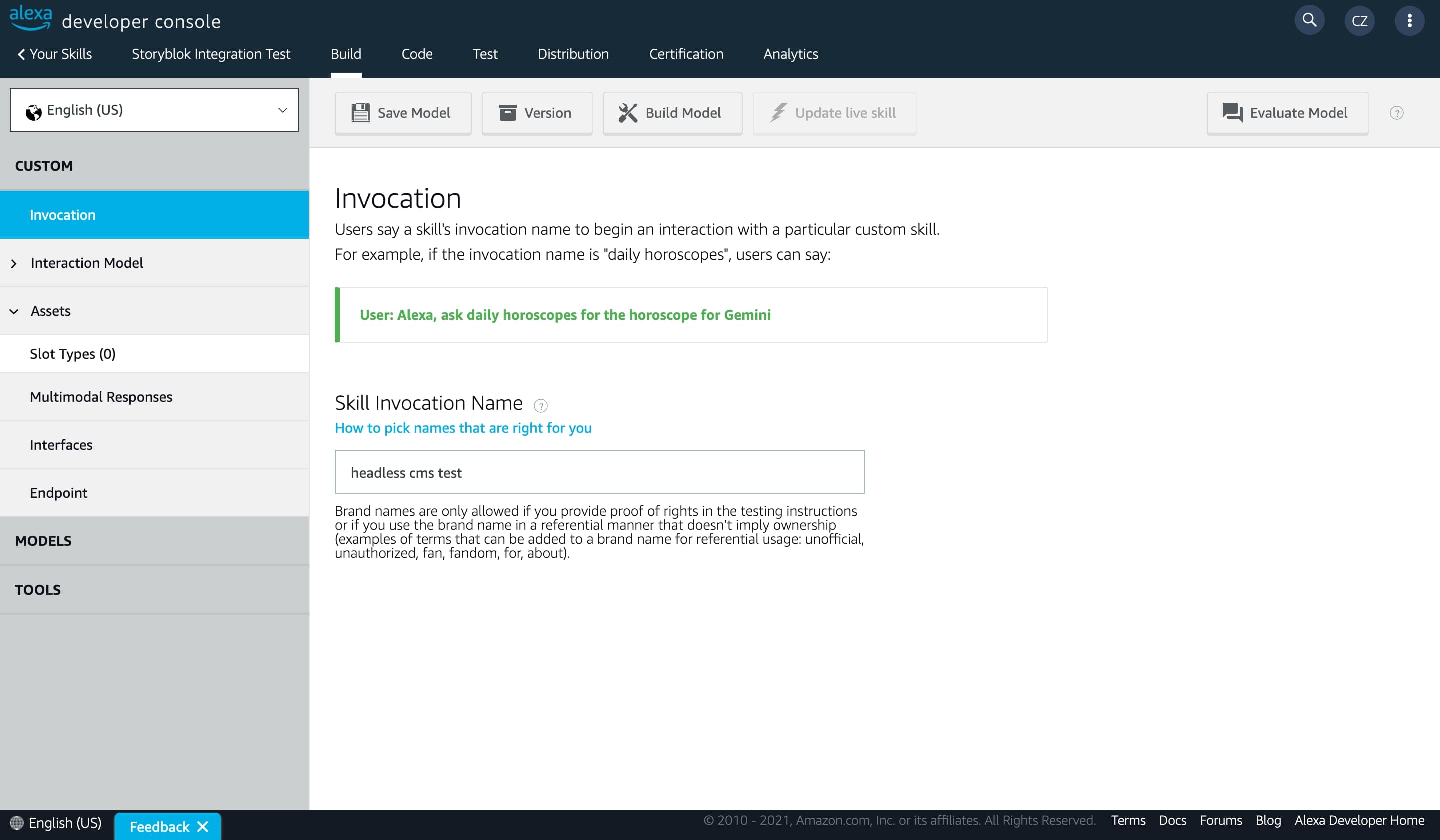Open Slot Types (0) in sidebar
Screen dimensions: 1440x840
[x=154, y=354]
